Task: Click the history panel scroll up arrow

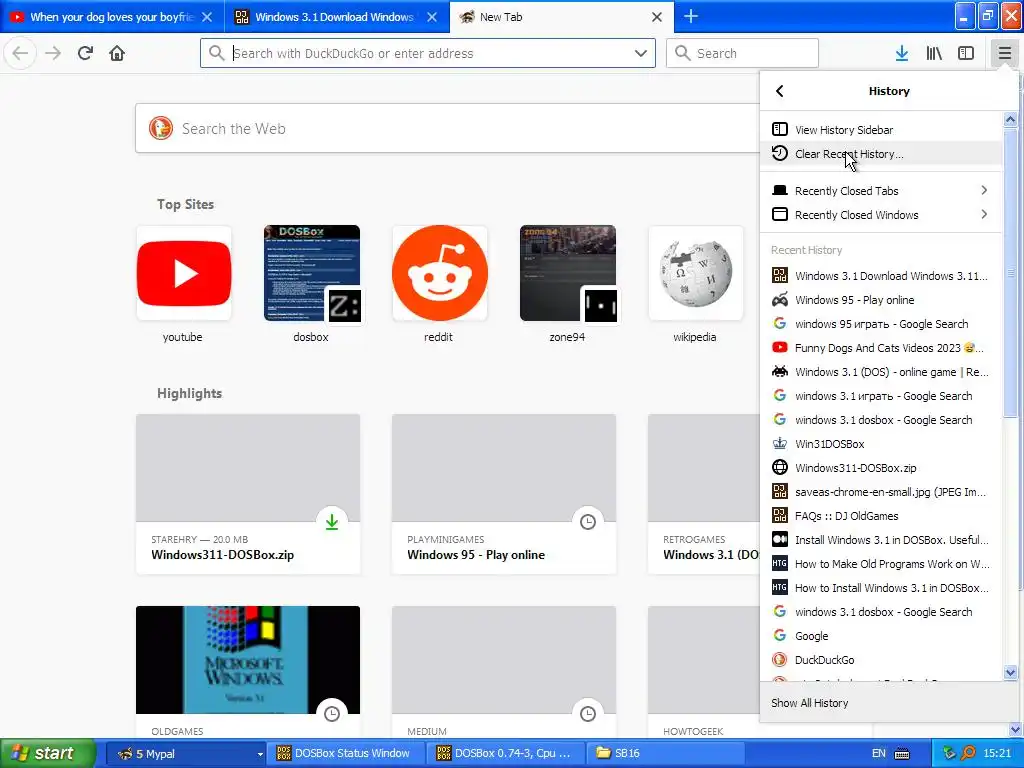Action: point(1010,120)
